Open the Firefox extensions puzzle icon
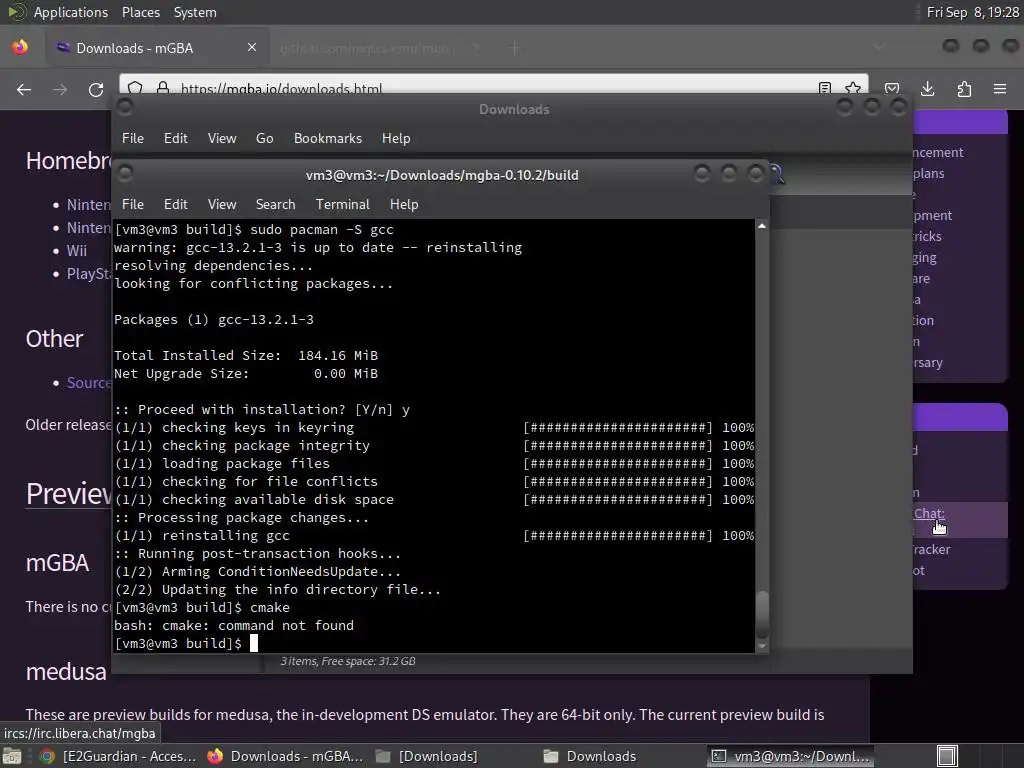The image size is (1024, 768). coord(964,89)
